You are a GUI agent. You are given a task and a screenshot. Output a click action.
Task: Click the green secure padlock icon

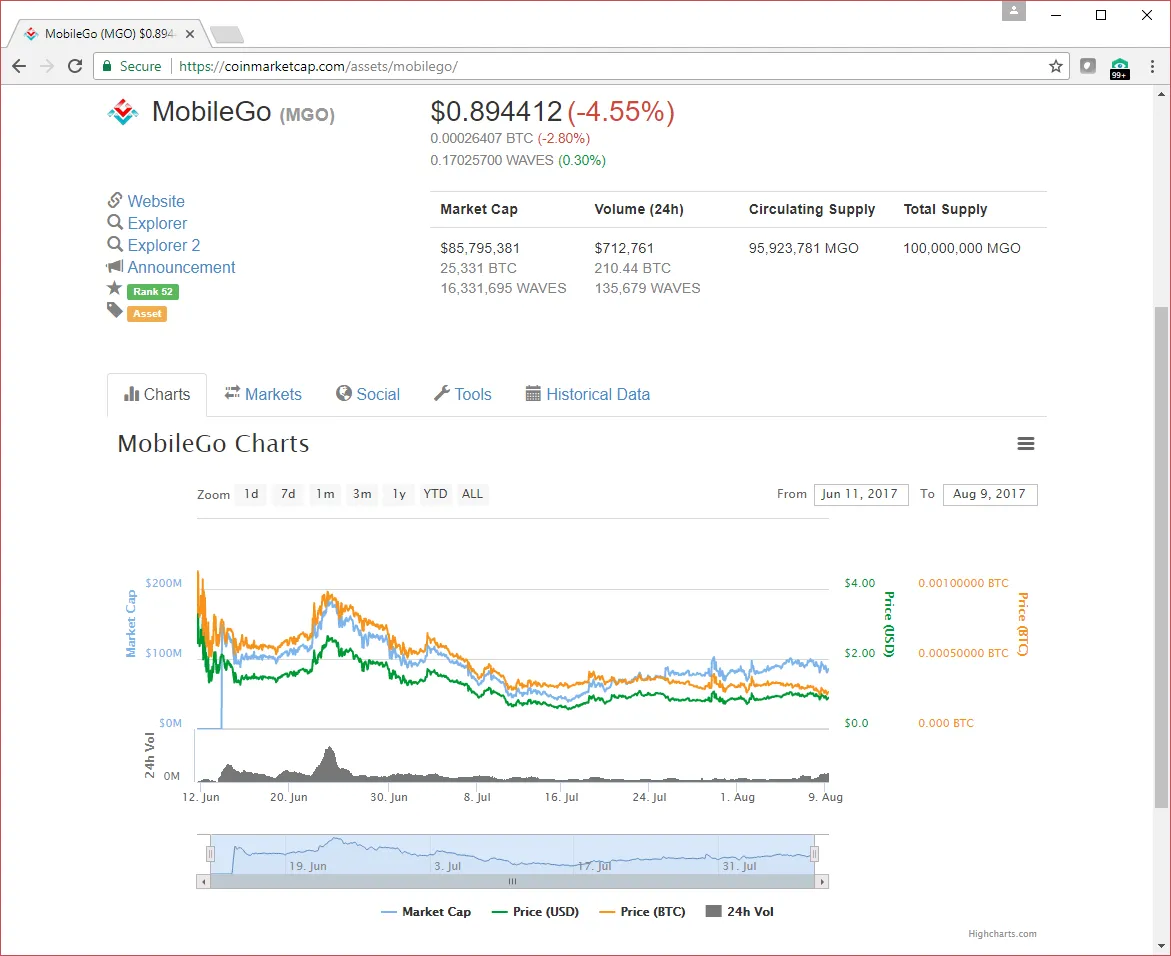tap(107, 66)
